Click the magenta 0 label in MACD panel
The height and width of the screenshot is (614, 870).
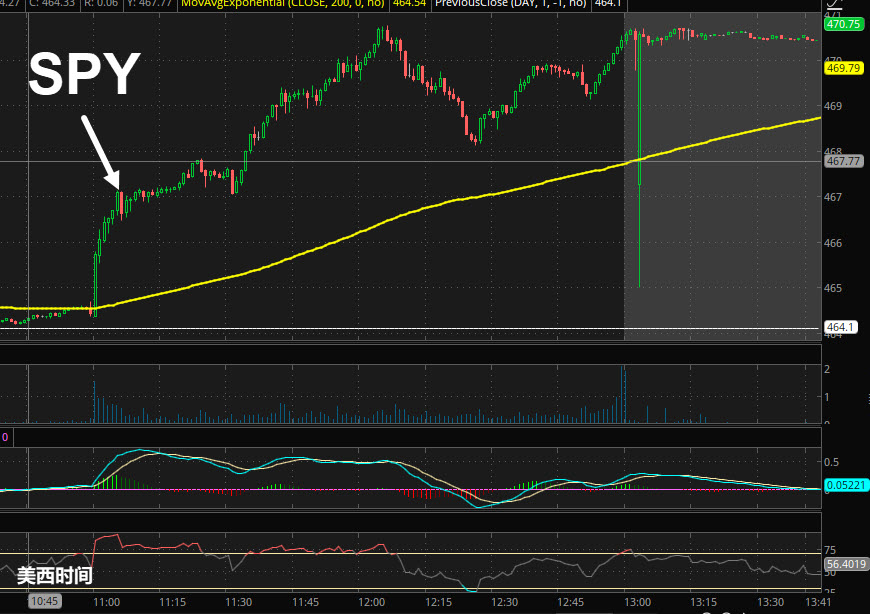(x=5, y=437)
